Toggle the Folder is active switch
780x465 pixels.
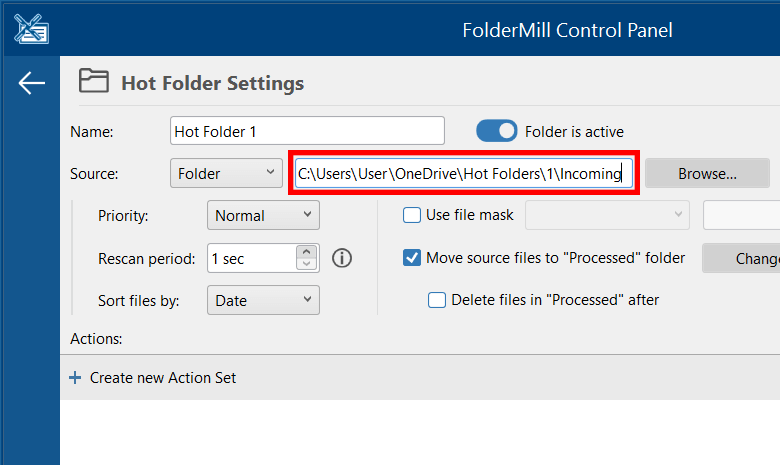pyautogui.click(x=496, y=131)
